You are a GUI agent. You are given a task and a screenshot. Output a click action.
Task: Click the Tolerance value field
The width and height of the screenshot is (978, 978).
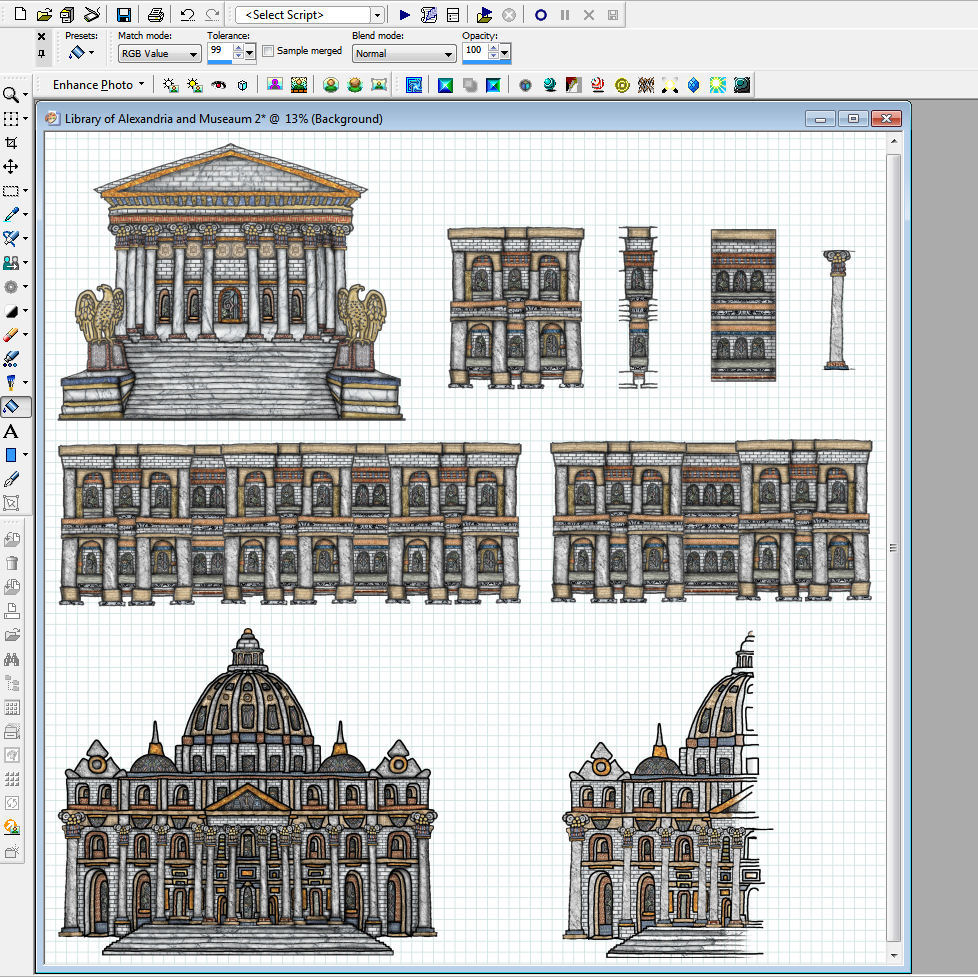(219, 50)
